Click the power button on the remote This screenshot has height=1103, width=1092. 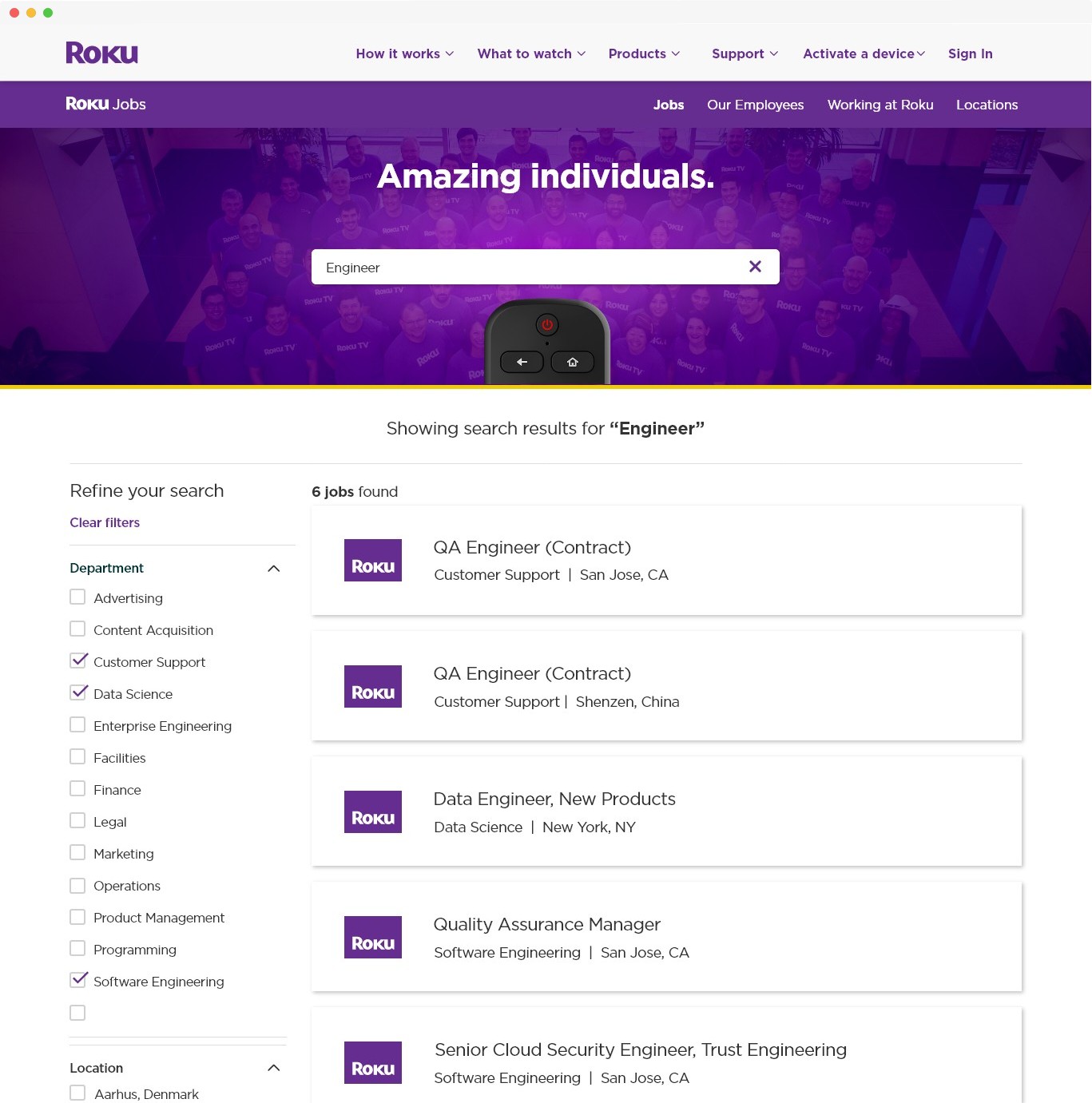pyautogui.click(x=547, y=325)
